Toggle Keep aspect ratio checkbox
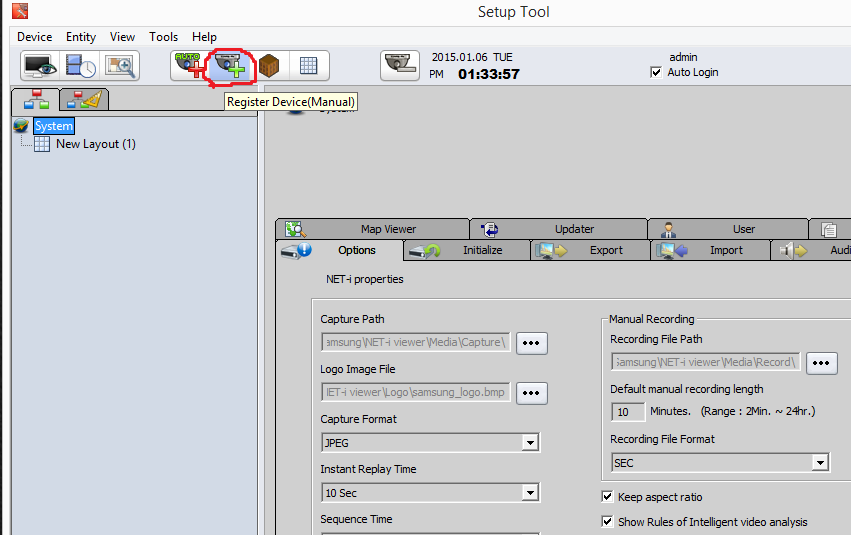 point(607,496)
